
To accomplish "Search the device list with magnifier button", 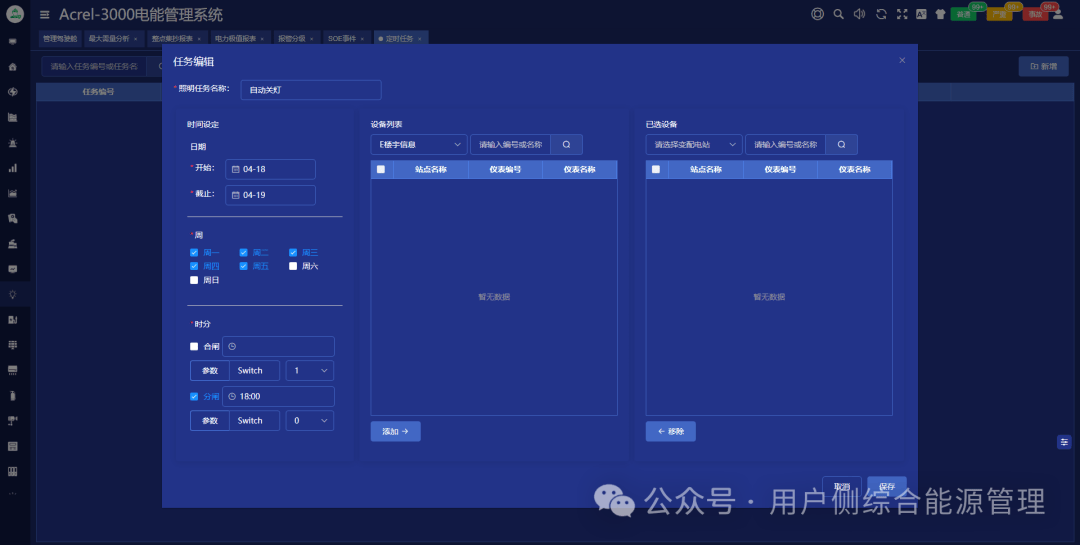I will (x=566, y=145).
